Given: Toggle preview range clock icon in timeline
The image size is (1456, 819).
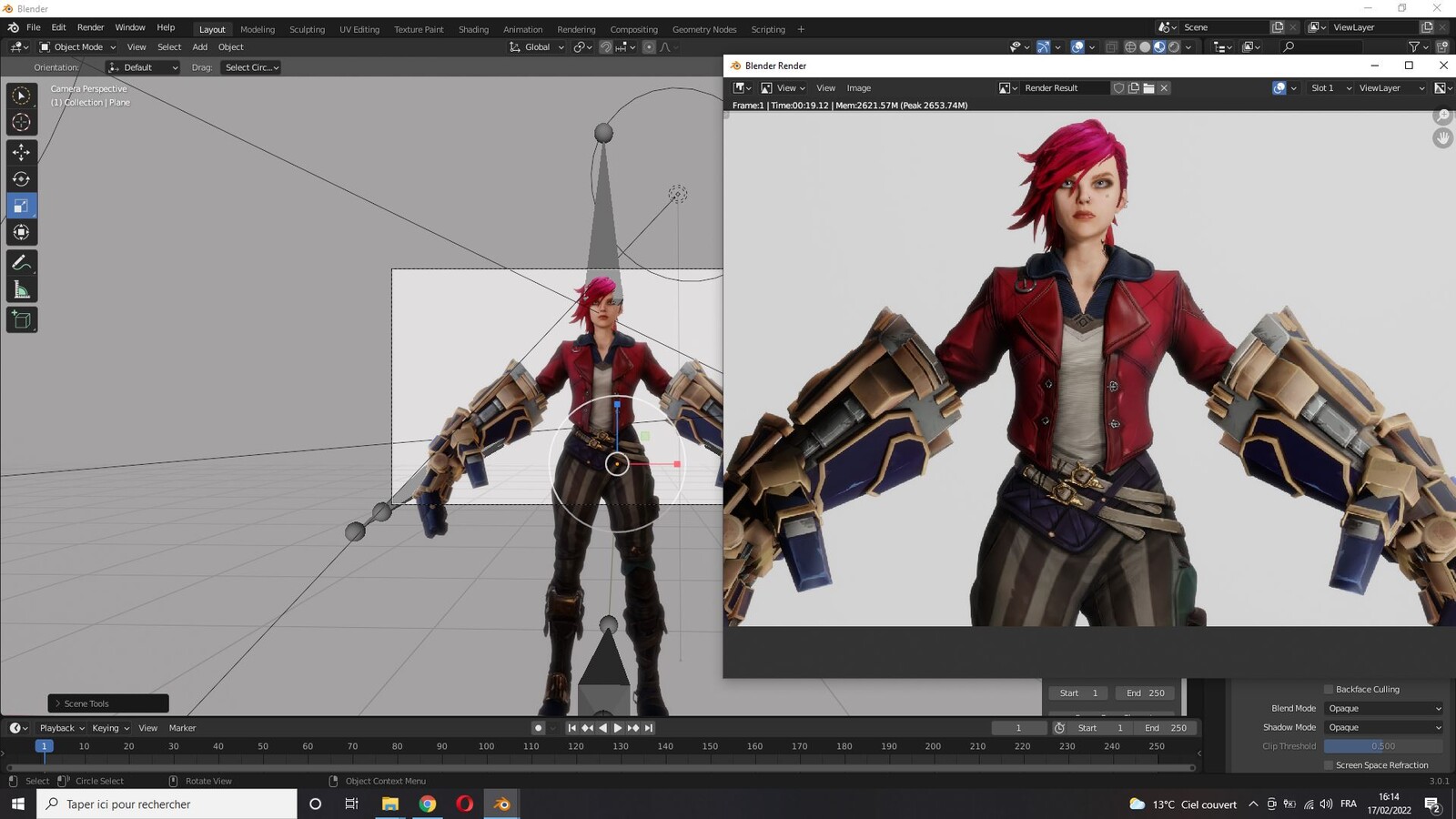Looking at the screenshot, I should (1059, 728).
